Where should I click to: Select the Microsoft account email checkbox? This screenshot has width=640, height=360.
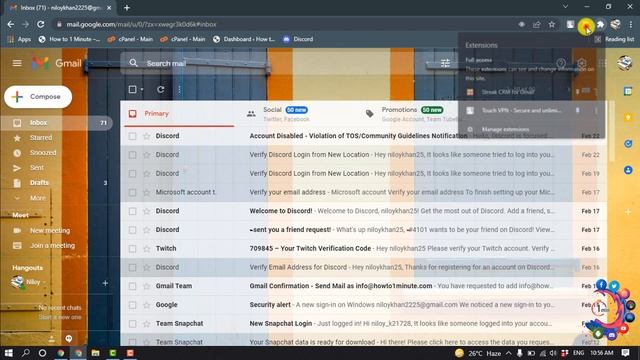(x=132, y=192)
